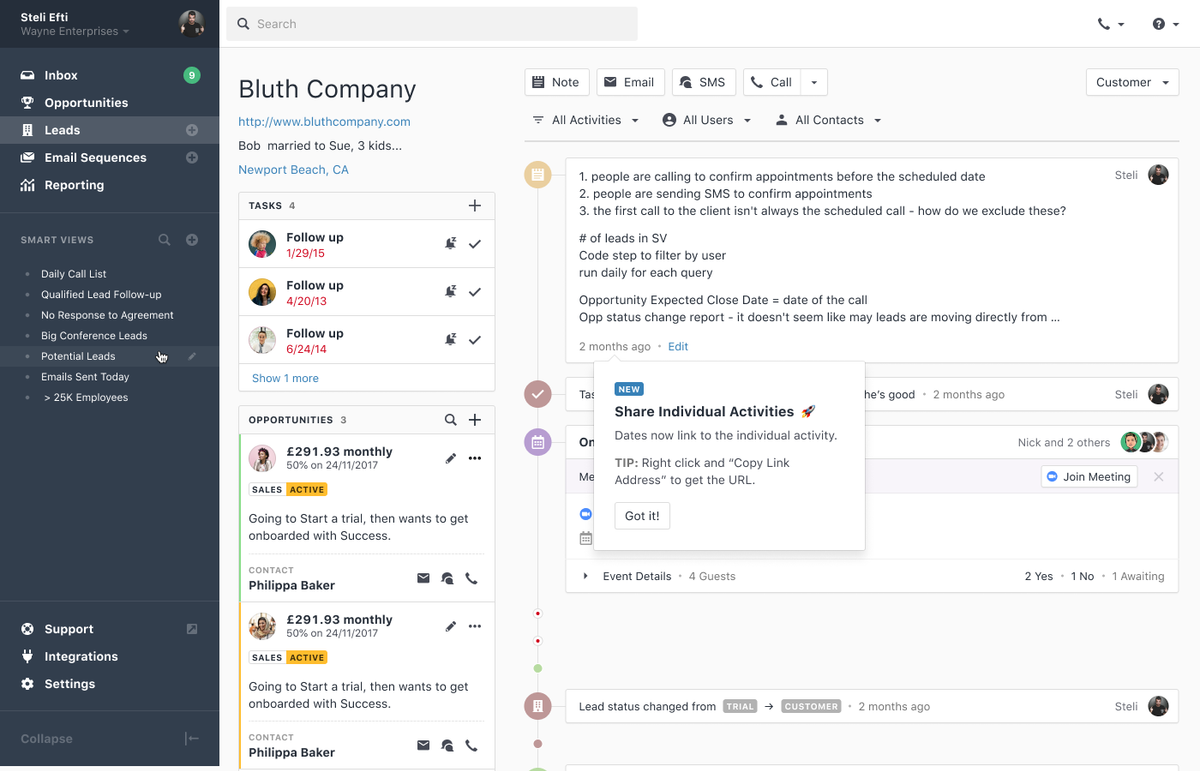Viewport: 1200px width, 771px height.
Task: Click the Inbox 9 unread badge
Action: coord(191,75)
